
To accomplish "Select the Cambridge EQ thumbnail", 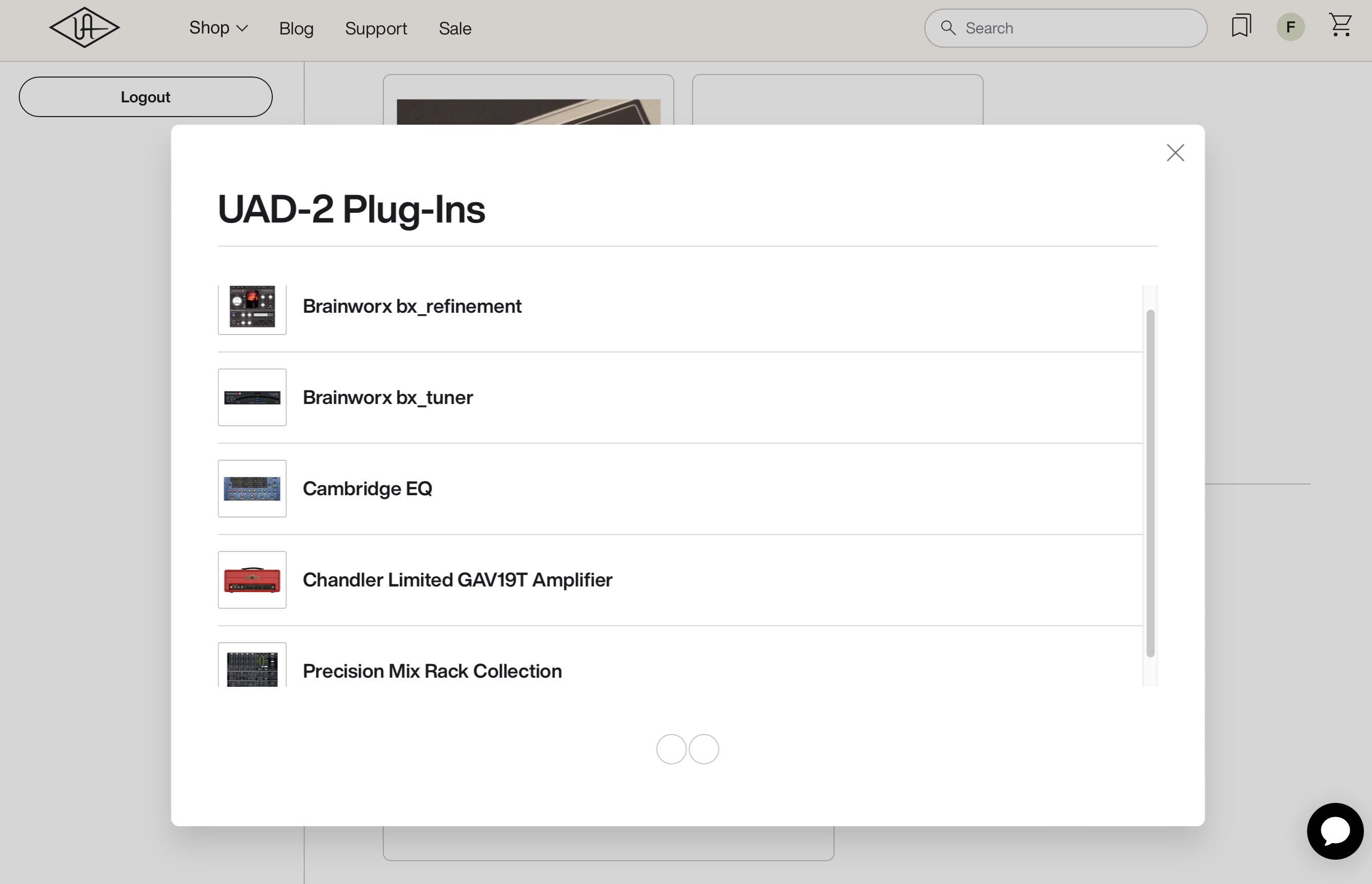I will (252, 489).
